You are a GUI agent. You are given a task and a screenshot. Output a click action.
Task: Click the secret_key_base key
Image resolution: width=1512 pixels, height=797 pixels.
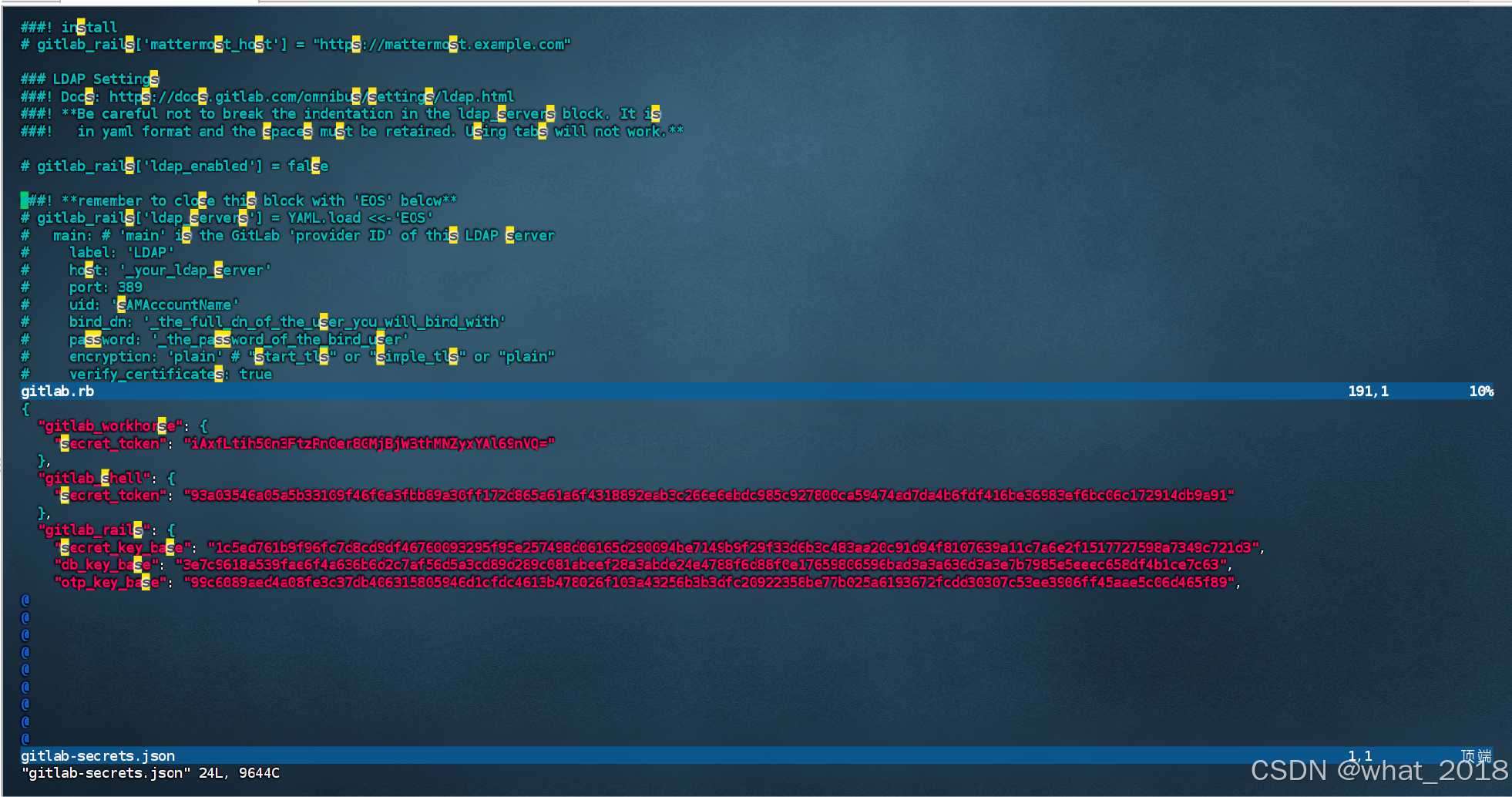[123, 548]
